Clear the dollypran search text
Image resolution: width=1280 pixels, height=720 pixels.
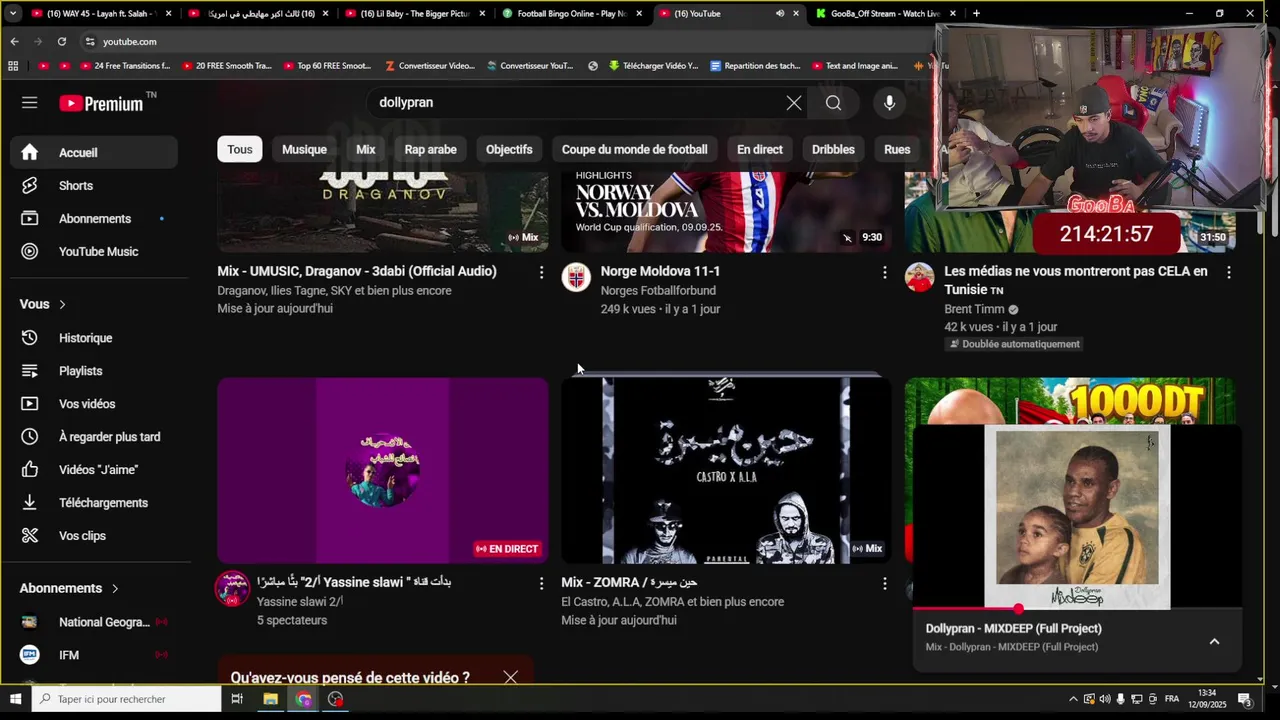tap(794, 103)
